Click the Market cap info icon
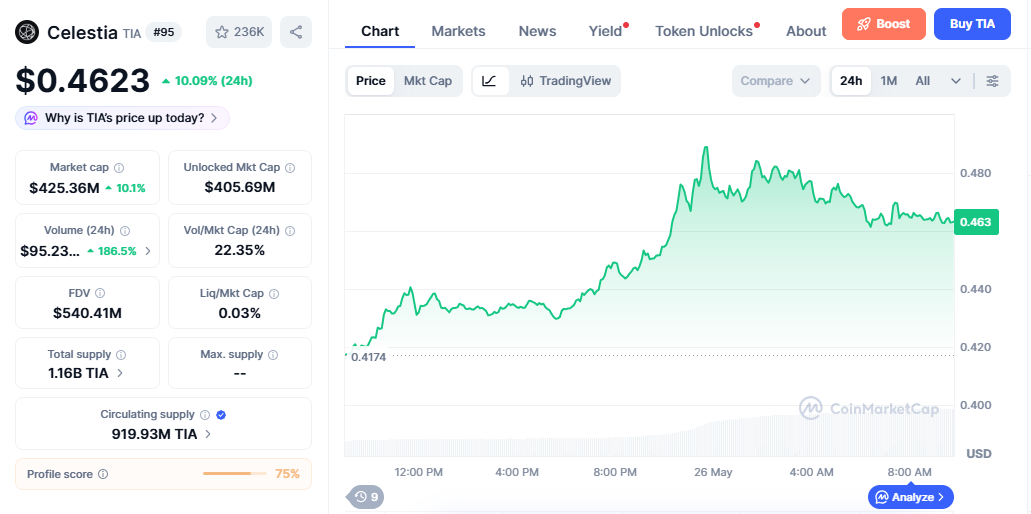Image resolution: width=1031 pixels, height=514 pixels. point(120,168)
